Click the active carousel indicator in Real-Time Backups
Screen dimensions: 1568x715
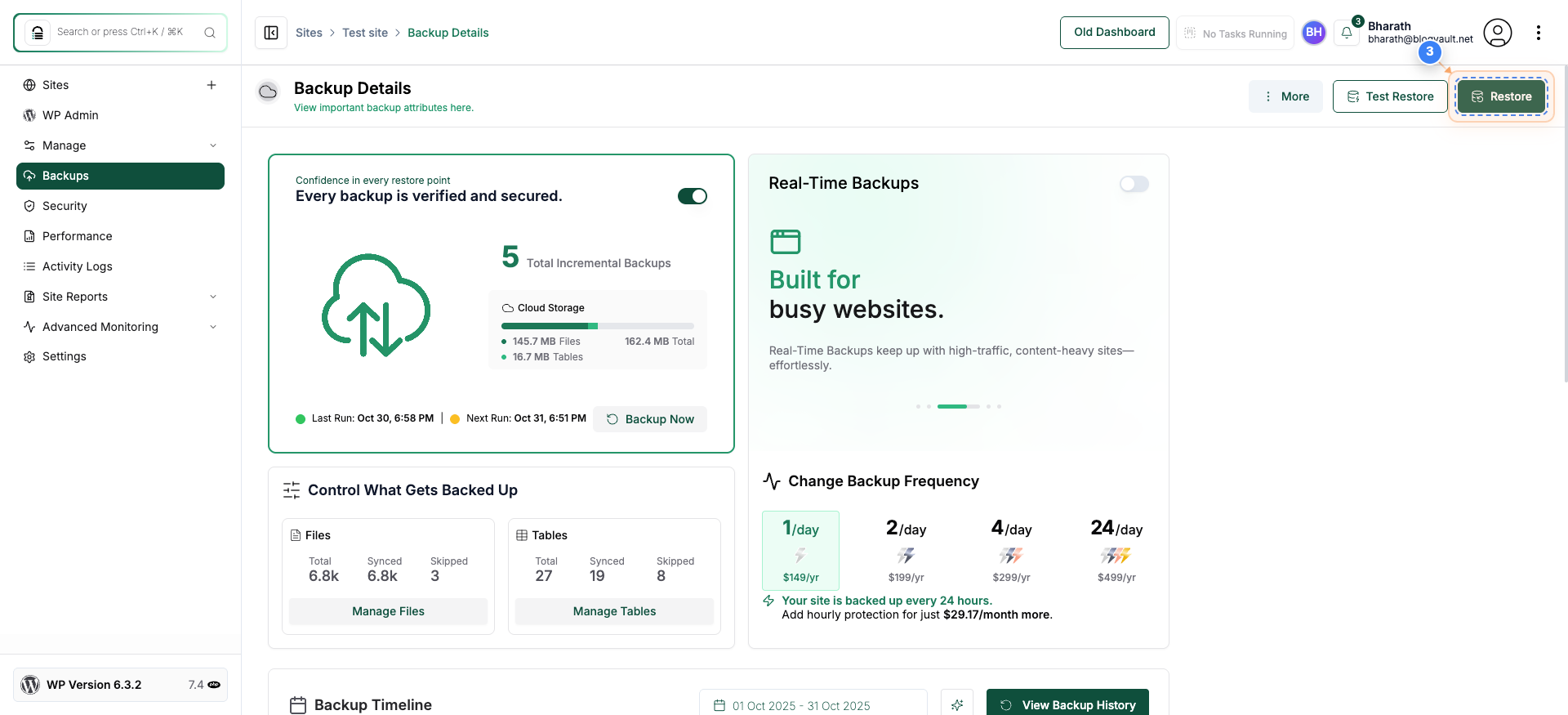(959, 406)
